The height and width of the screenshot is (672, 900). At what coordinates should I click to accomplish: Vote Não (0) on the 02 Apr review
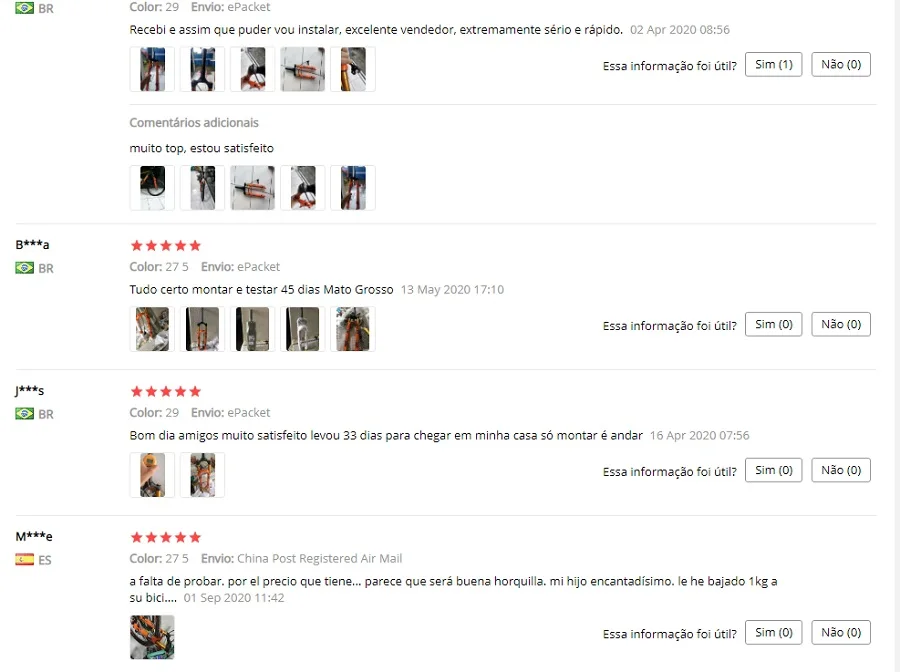(x=840, y=64)
